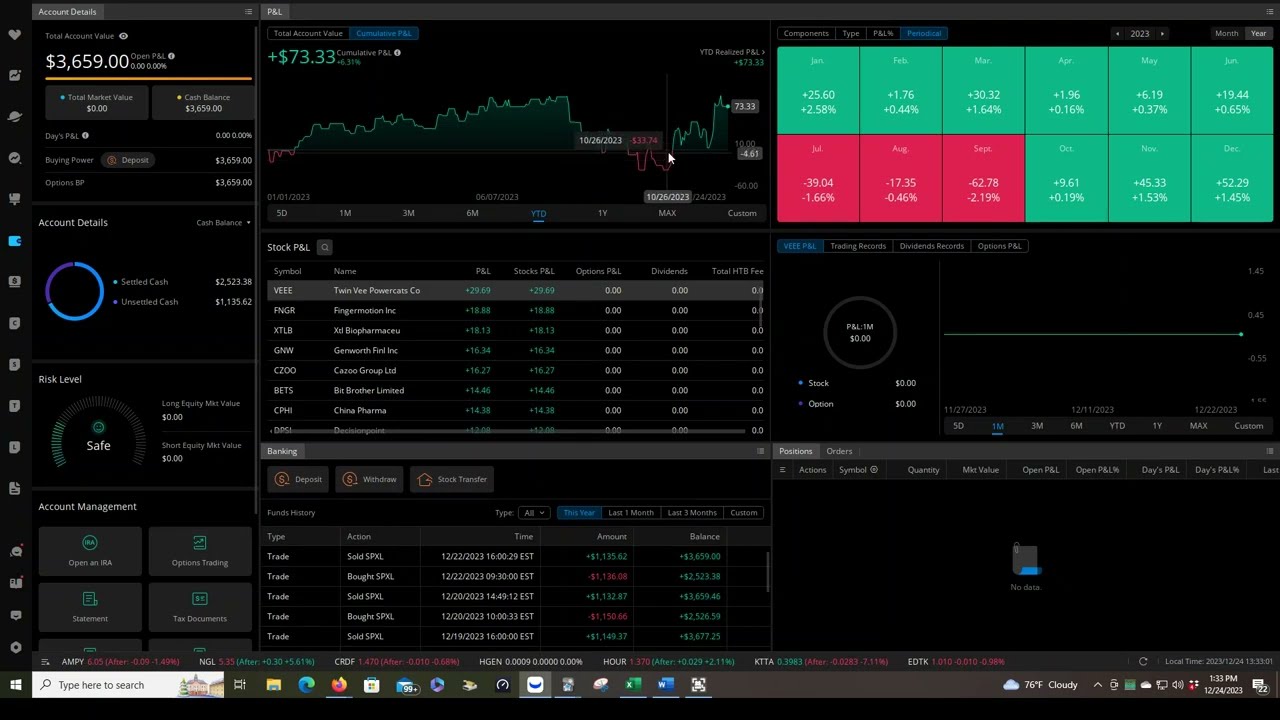Select the Sept. red P&L tile
Viewport: 1280px width, 720px height.
[x=983, y=178]
